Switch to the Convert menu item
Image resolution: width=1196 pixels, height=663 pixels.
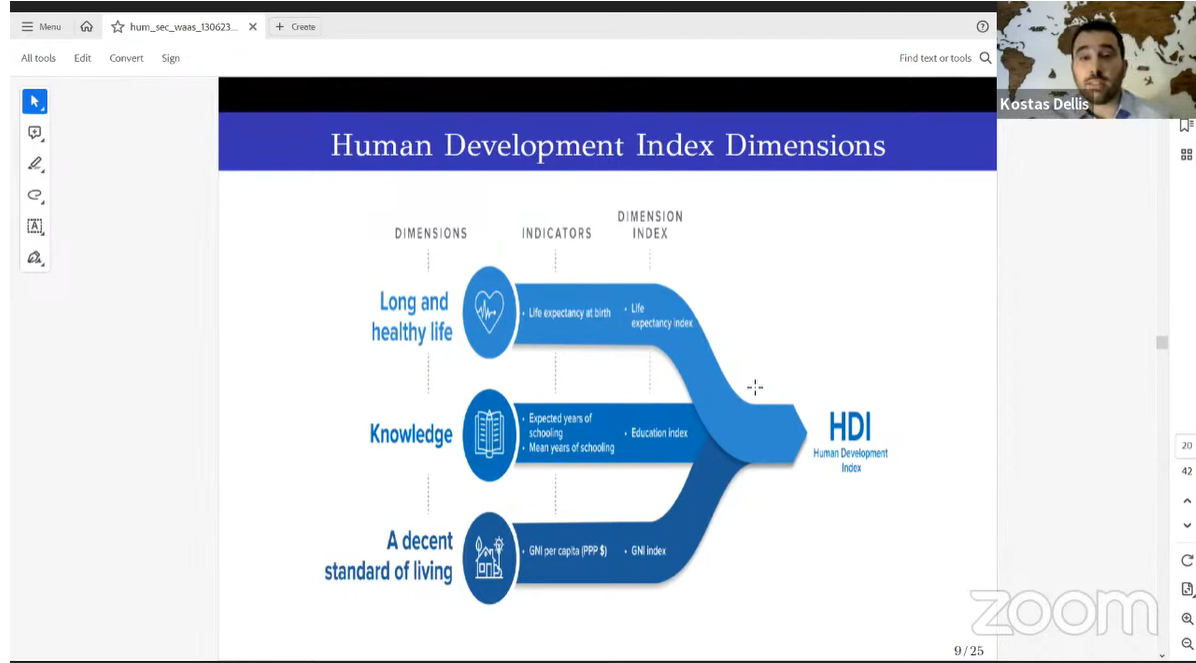126,58
